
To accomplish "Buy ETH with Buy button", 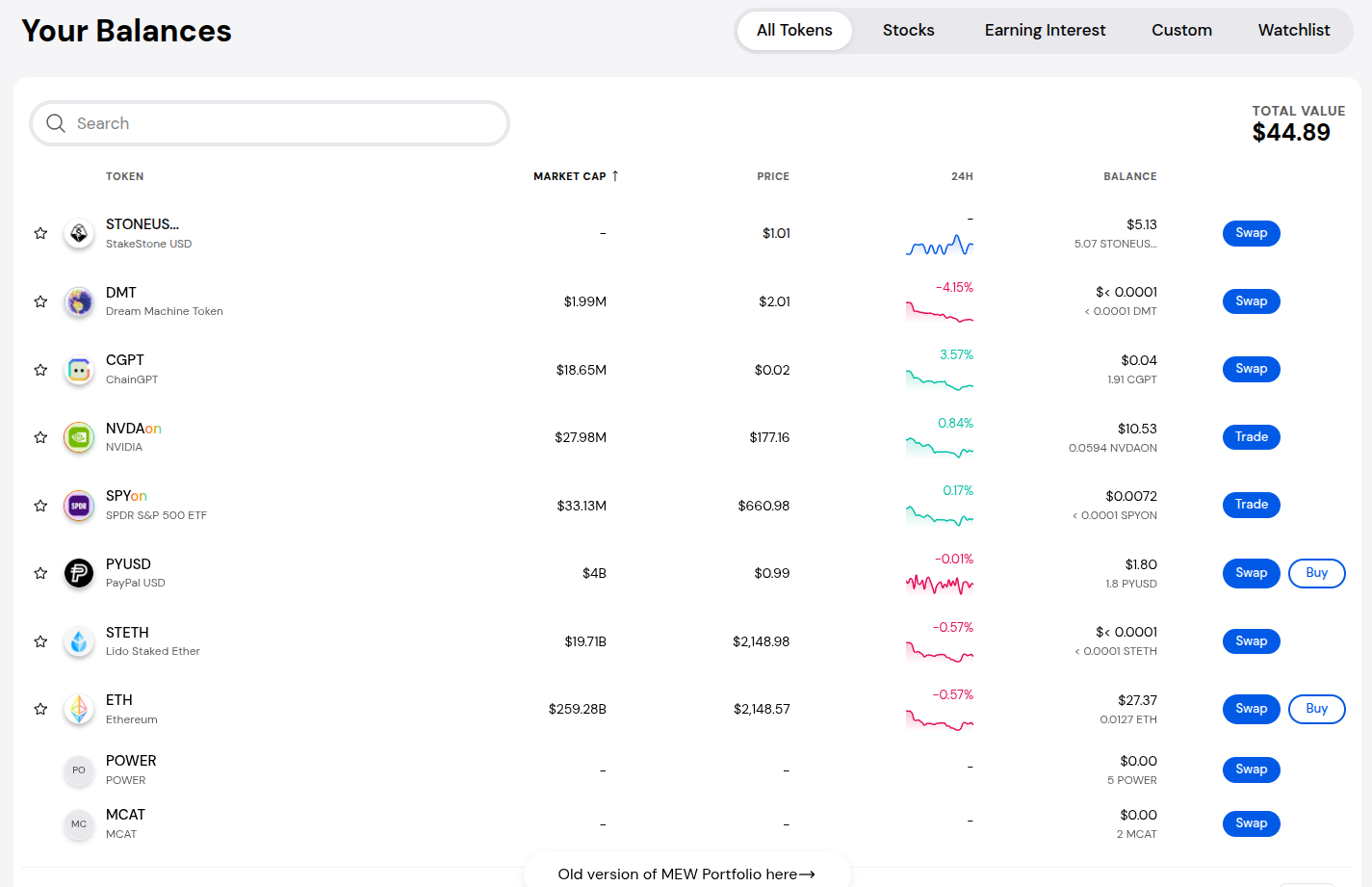I will [x=1317, y=709].
